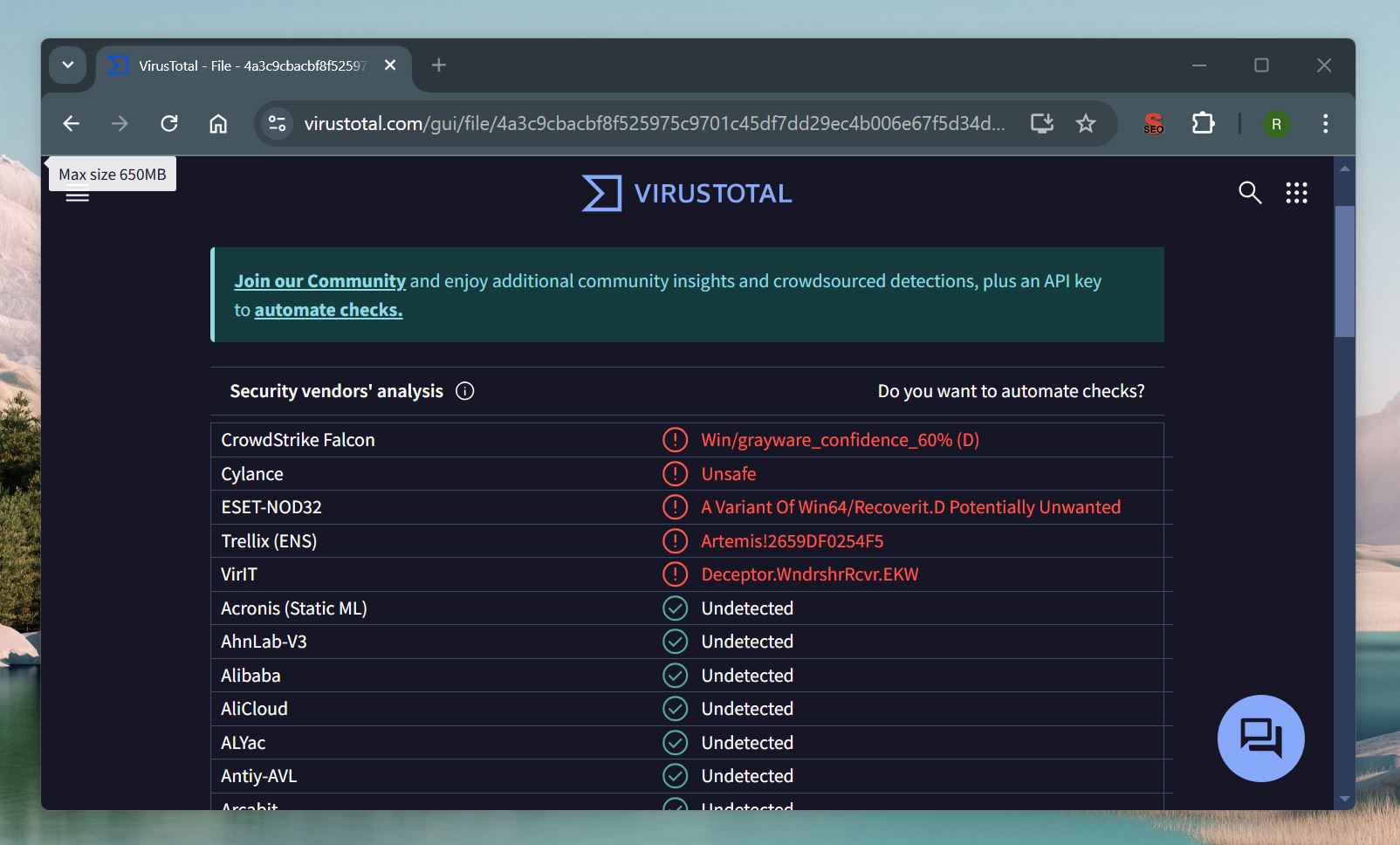
Task: Click the page vertical scrollbar thumb
Action: [1345, 271]
